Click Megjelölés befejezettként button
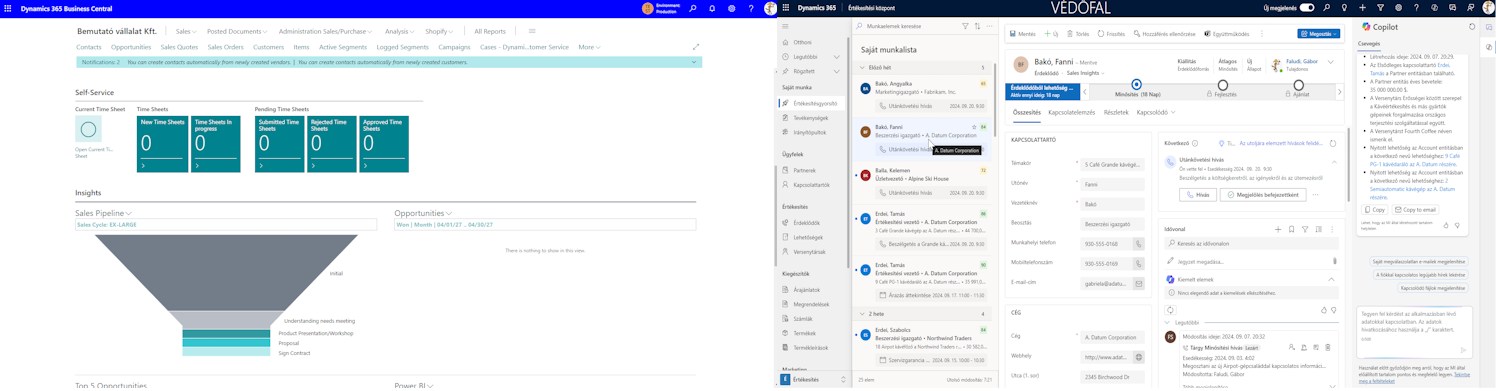The image size is (1496, 391). click(1262, 195)
